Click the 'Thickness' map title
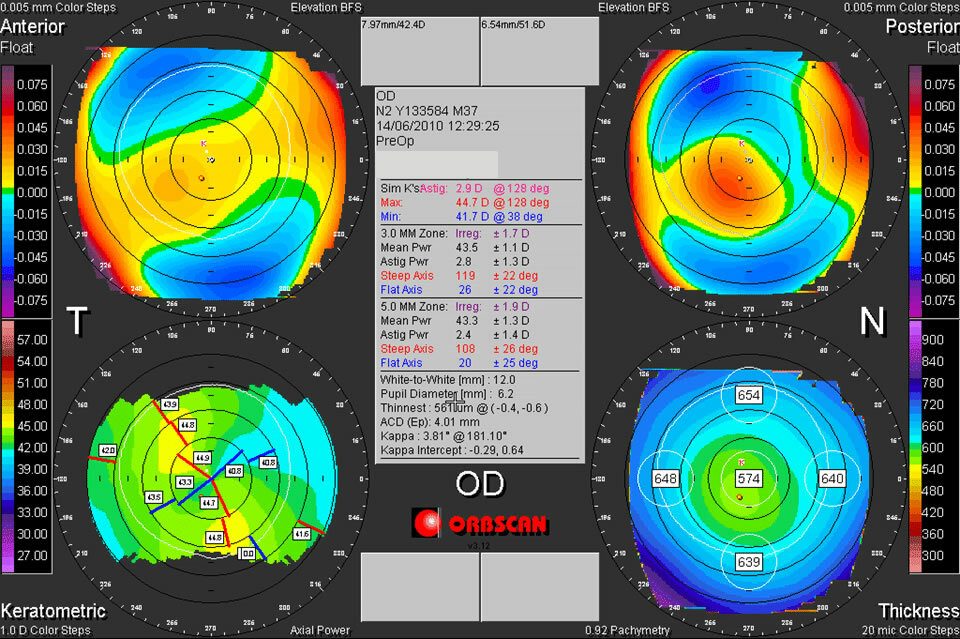The image size is (960, 639). [919, 611]
